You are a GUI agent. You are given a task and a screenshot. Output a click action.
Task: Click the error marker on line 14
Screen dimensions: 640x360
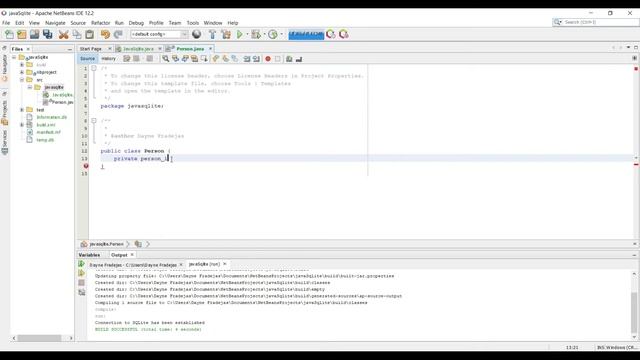[x=86, y=166]
